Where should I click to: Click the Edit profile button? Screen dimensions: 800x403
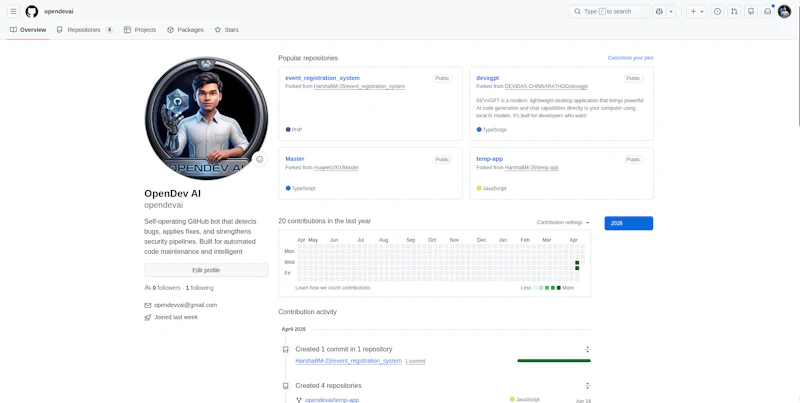point(206,270)
